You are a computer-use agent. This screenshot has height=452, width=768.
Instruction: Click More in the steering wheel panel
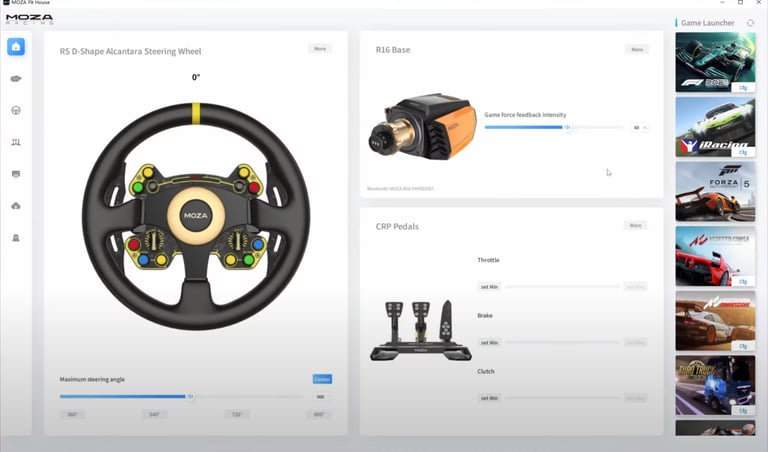320,48
